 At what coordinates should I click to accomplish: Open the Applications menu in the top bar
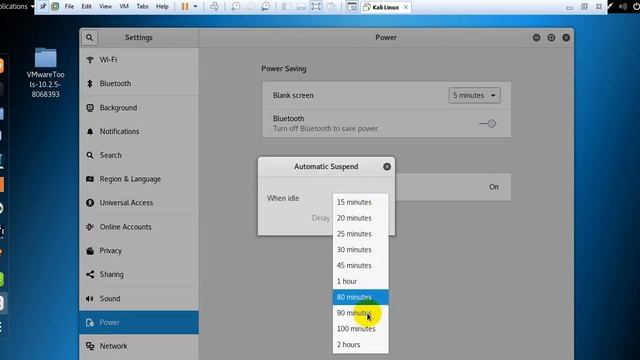pyautogui.click(x=16, y=6)
